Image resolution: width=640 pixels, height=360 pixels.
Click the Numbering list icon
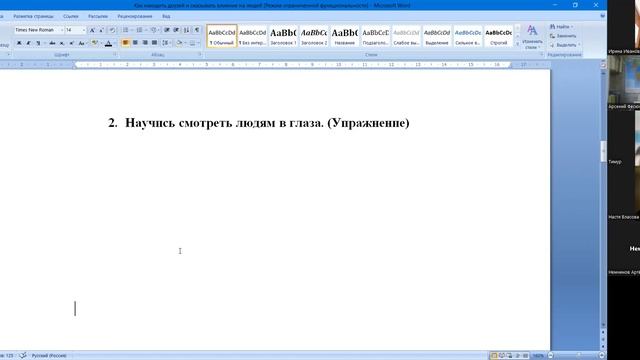pyautogui.click(x=139, y=30)
